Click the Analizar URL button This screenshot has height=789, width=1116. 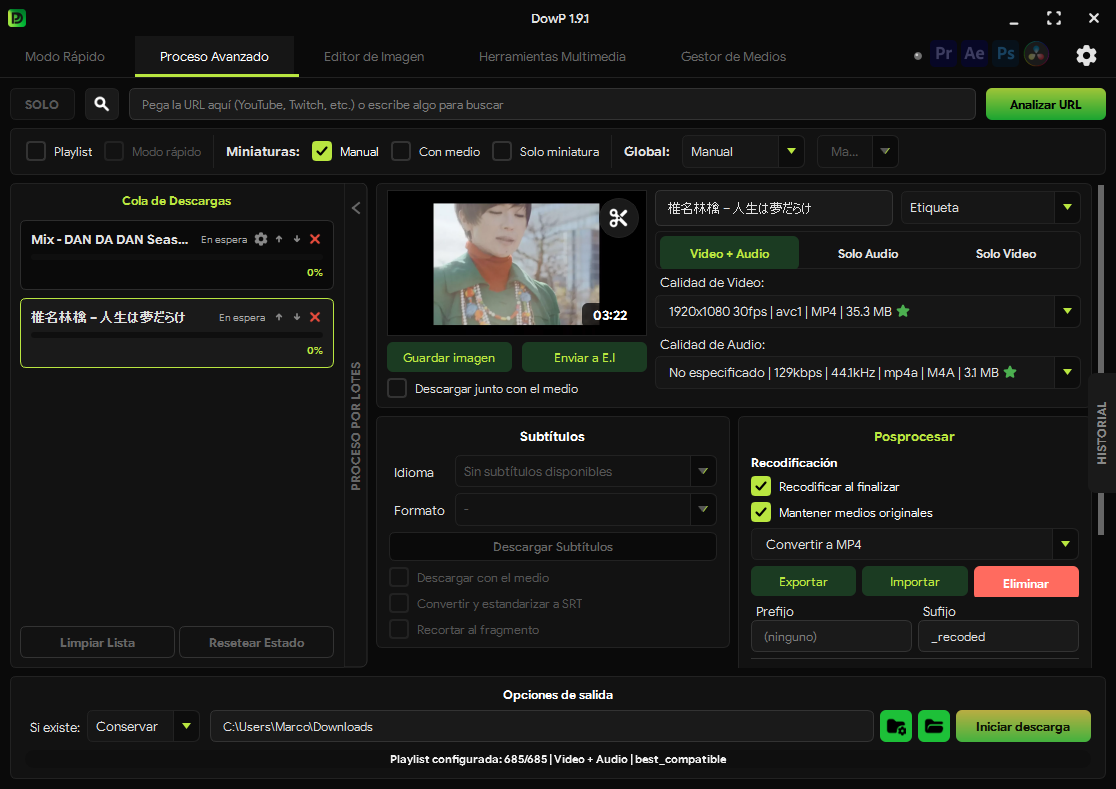(x=1046, y=105)
